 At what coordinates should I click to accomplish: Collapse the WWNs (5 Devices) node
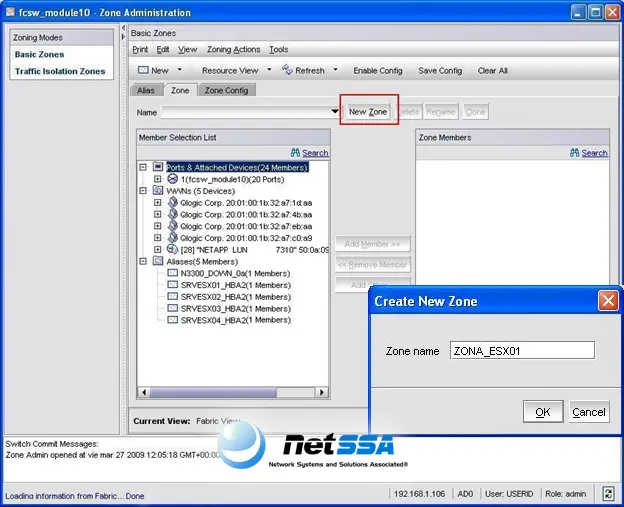[x=143, y=191]
